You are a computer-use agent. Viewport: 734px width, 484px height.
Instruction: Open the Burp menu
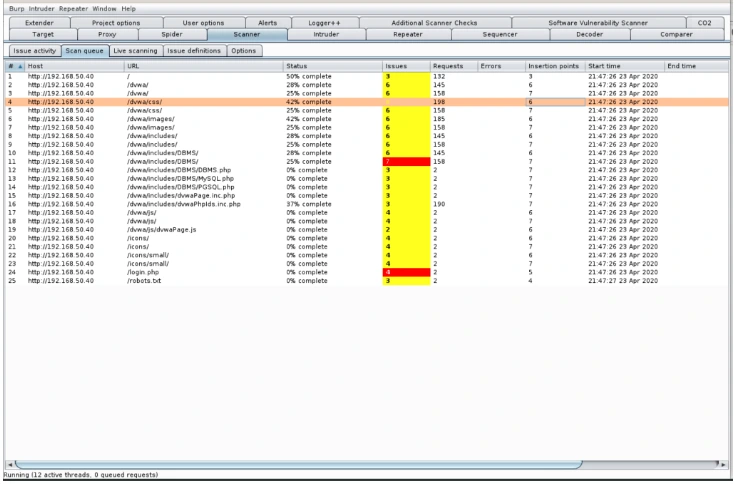16,8
